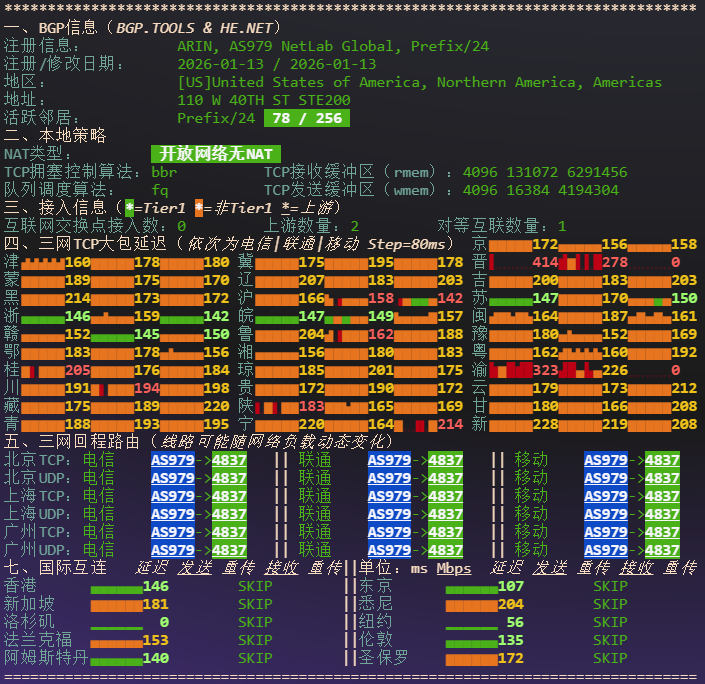The width and height of the screenshot is (705, 684).
Task: Click 浙 row green telecom bar before 146
Action: point(43,320)
